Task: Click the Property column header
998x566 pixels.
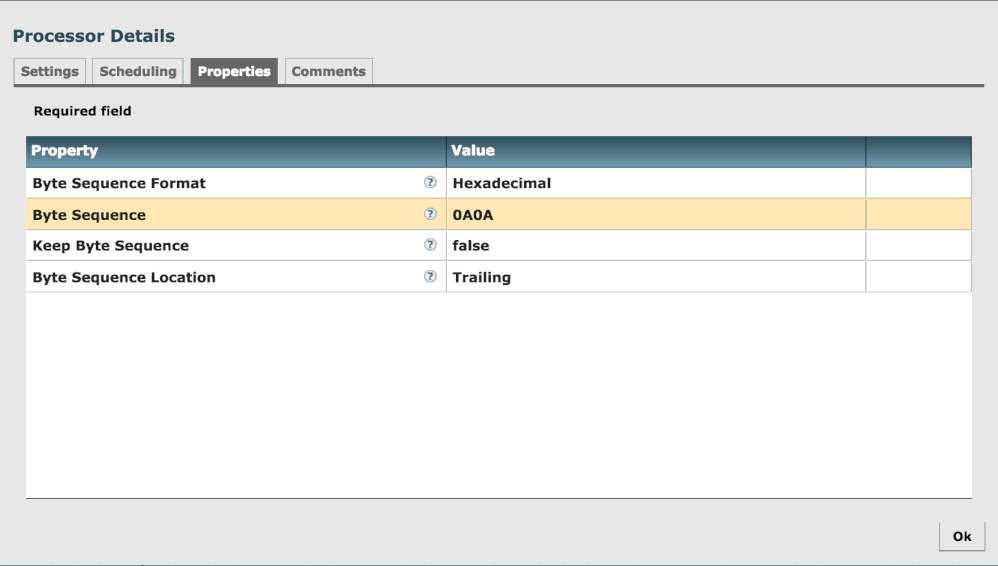Action: [x=235, y=151]
